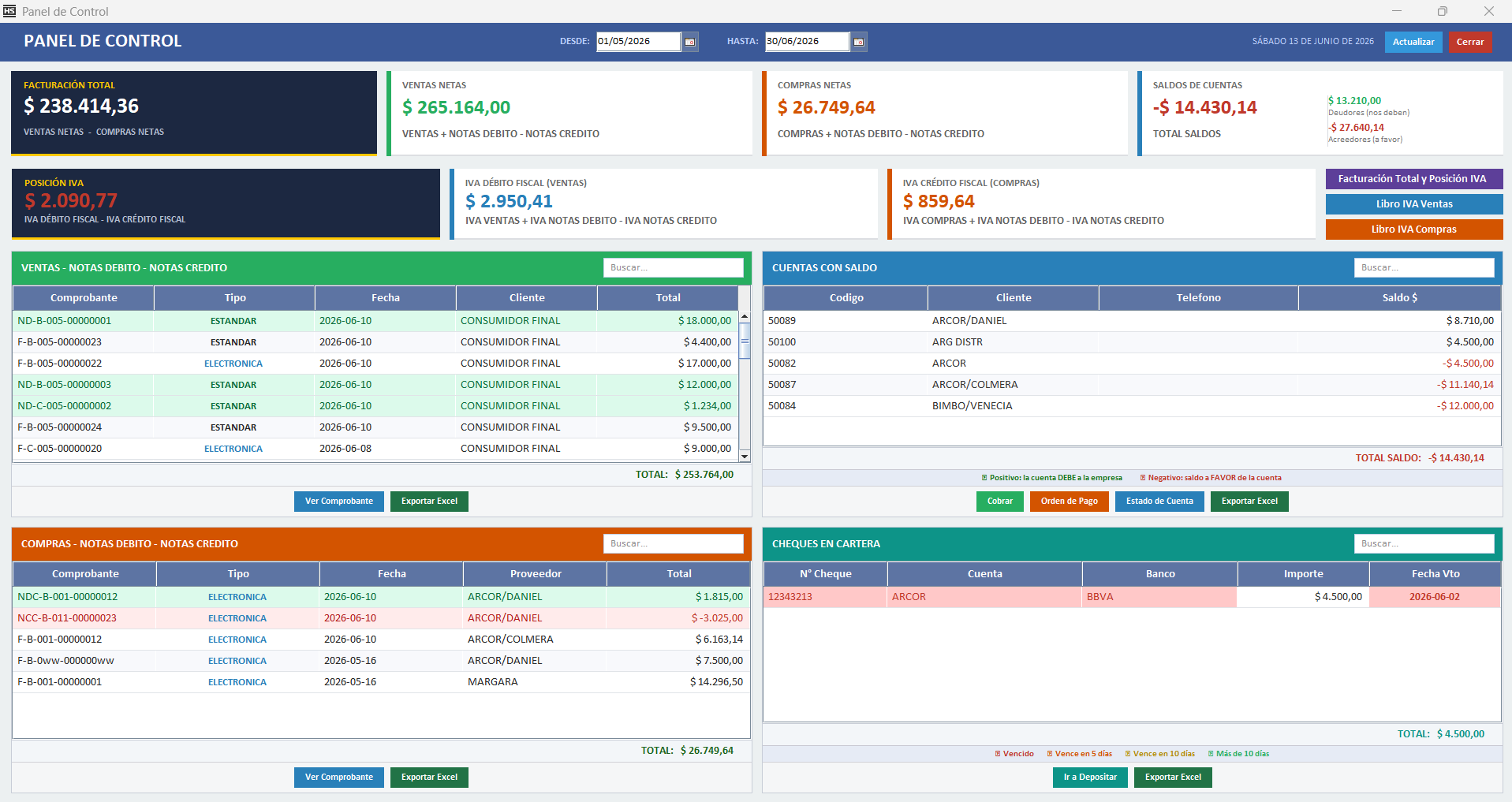
Task: Sort cuentas table by Saldo $ header
Action: 1399,298
